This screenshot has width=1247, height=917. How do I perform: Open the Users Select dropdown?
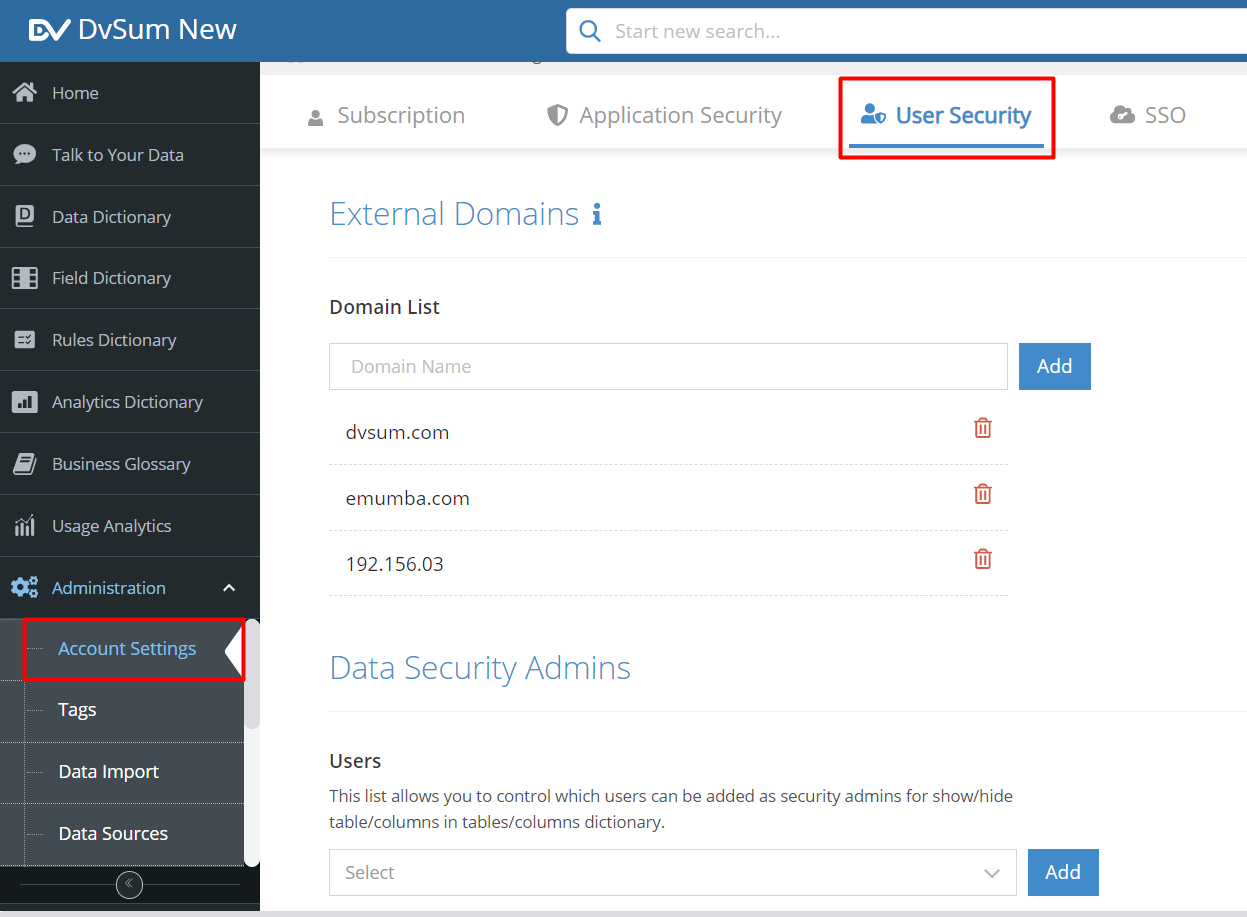point(673,873)
